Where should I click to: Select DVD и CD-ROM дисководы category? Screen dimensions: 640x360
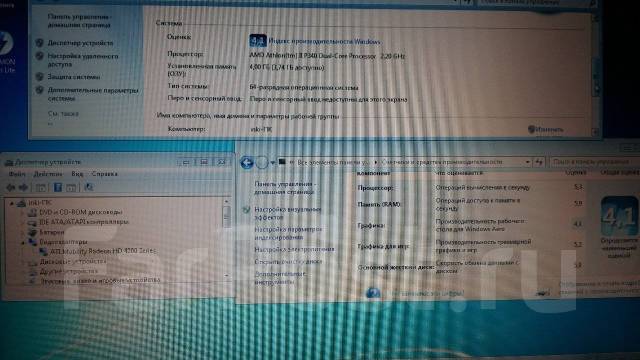tap(80, 212)
